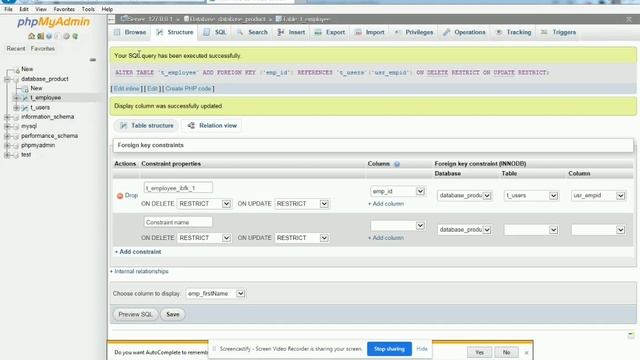This screenshot has width=640, height=360.
Task: Open the blue documentation help icon in sidebar
Action: click(x=49, y=36)
